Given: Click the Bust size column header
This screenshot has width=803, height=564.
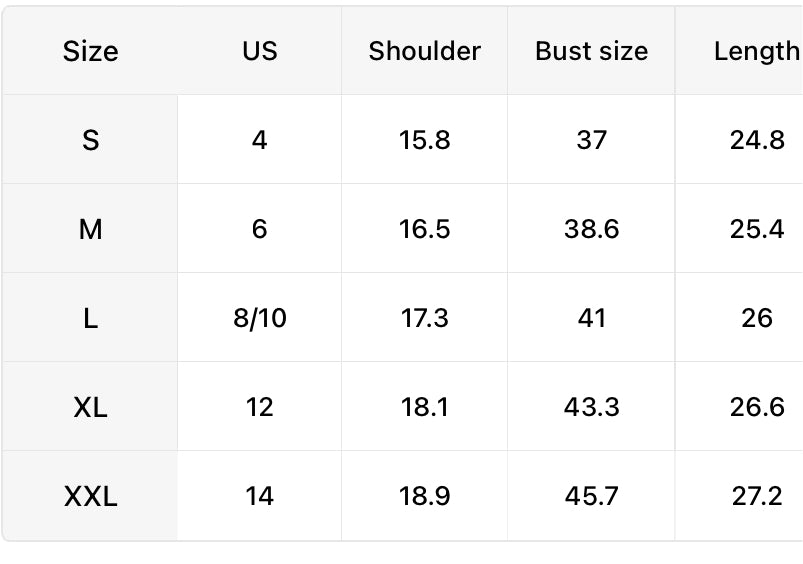Looking at the screenshot, I should click(591, 51).
